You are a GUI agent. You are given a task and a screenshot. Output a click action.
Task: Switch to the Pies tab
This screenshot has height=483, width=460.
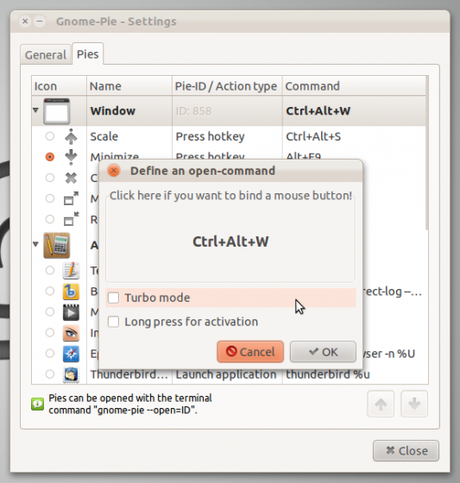point(88,54)
